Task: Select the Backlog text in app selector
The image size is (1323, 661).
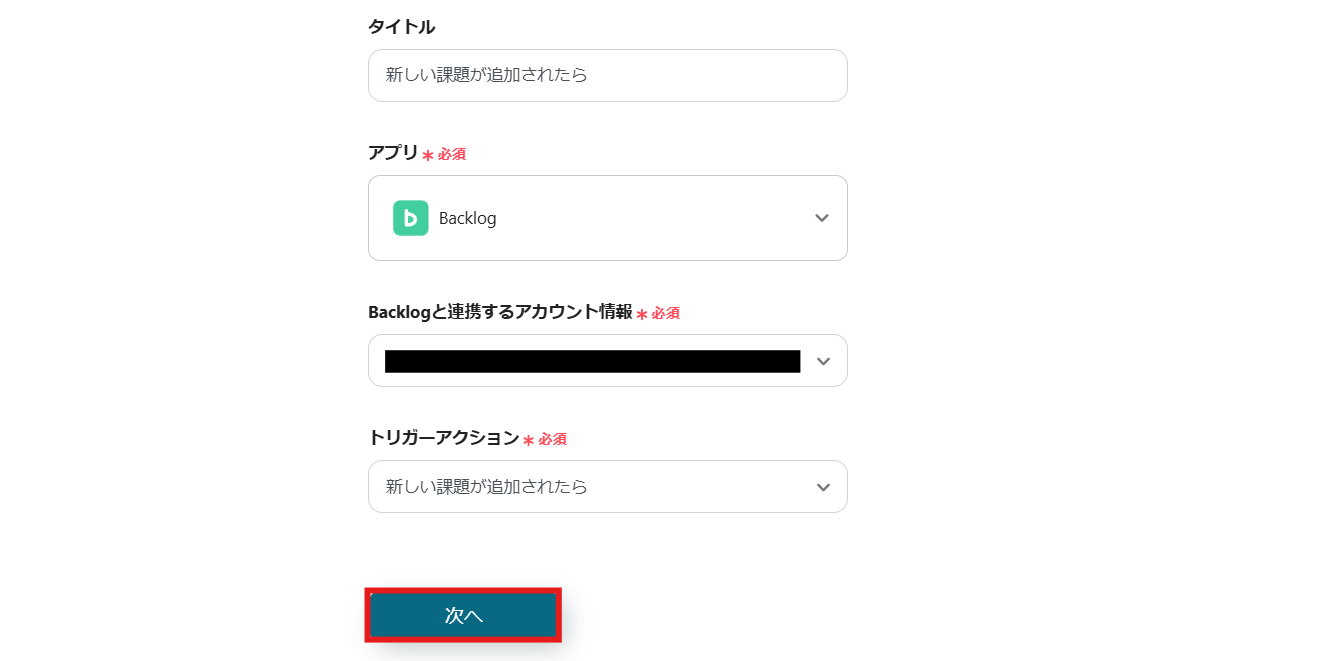Action: 467,218
